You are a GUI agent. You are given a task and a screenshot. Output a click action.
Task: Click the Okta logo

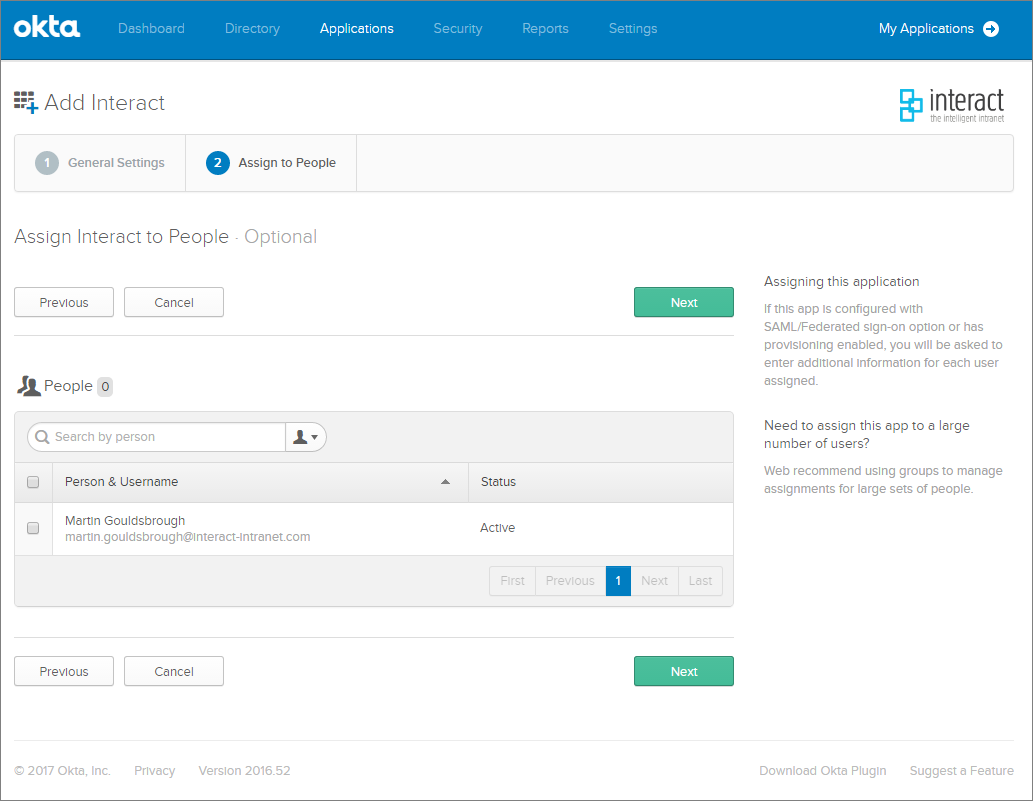[47, 28]
